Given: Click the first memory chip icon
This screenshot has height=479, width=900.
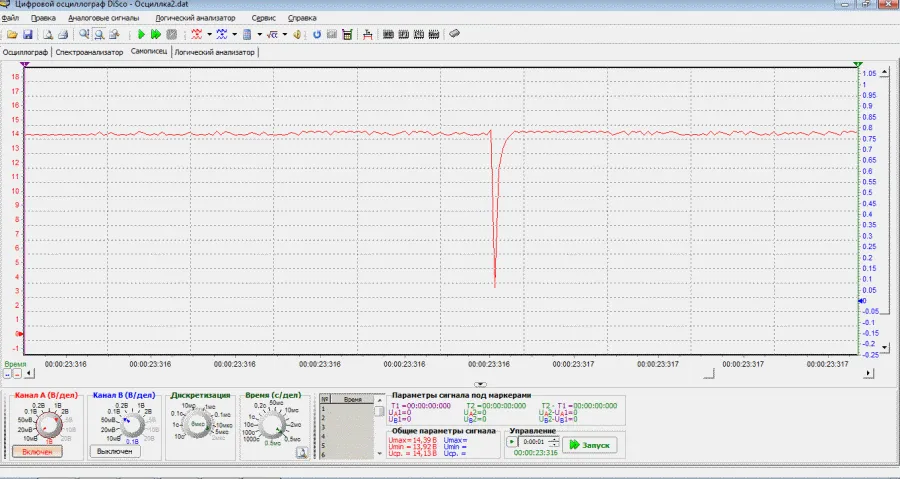Looking at the screenshot, I should point(389,34).
